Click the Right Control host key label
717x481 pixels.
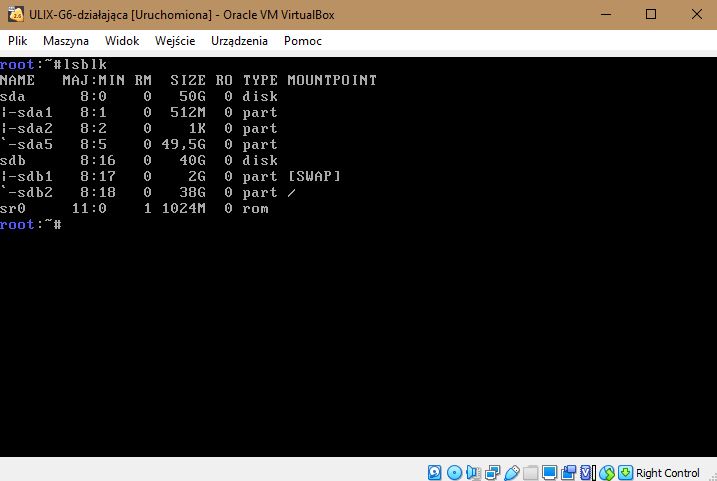coord(668,473)
